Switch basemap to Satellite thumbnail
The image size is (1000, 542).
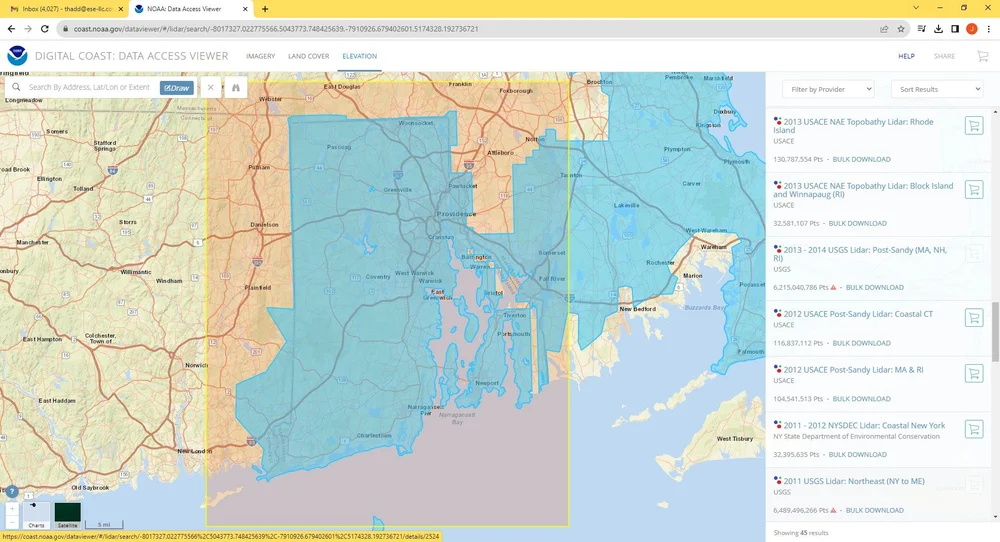click(x=68, y=515)
